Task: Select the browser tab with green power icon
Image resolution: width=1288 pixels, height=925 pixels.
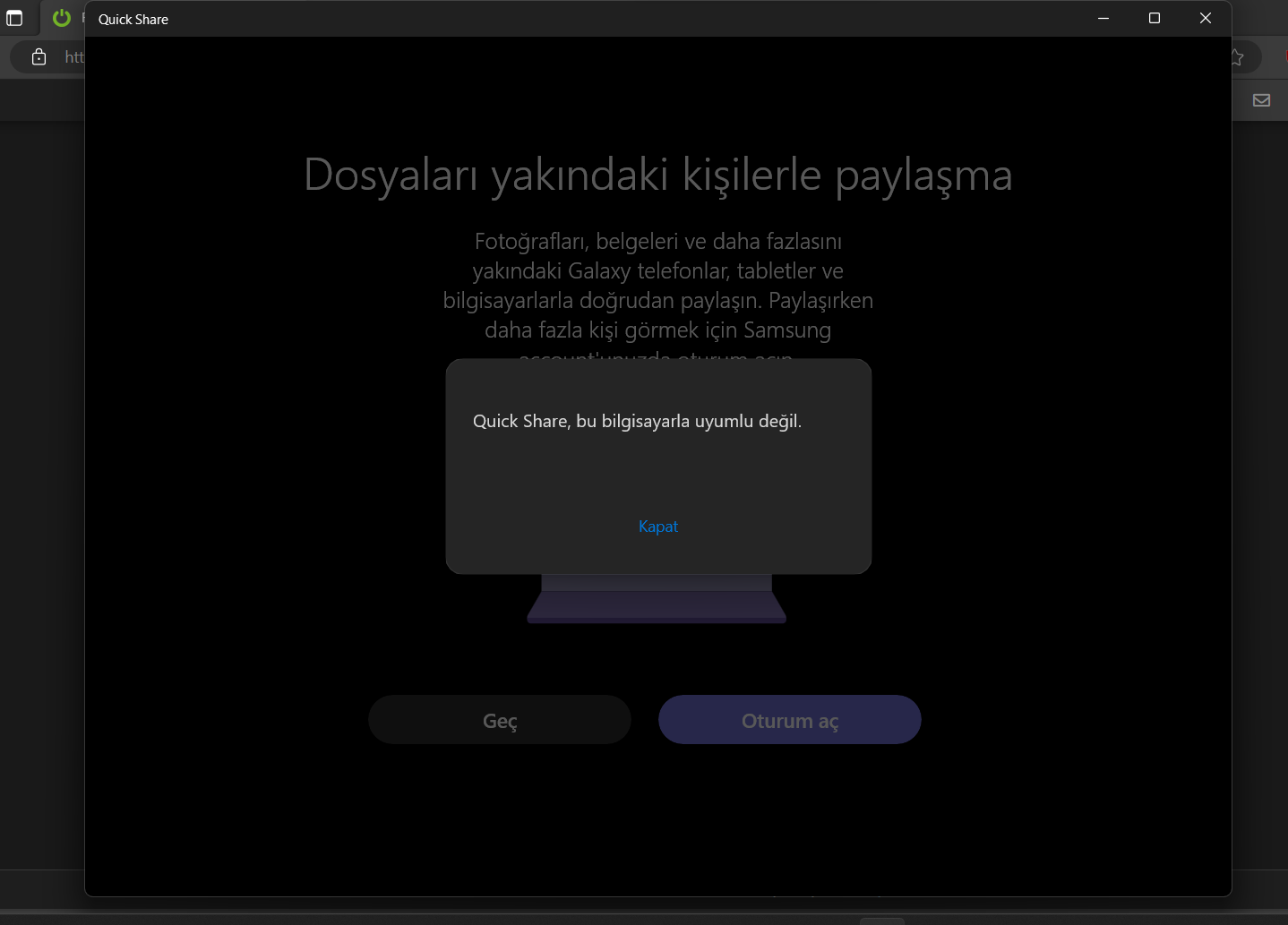Action: pyautogui.click(x=62, y=18)
